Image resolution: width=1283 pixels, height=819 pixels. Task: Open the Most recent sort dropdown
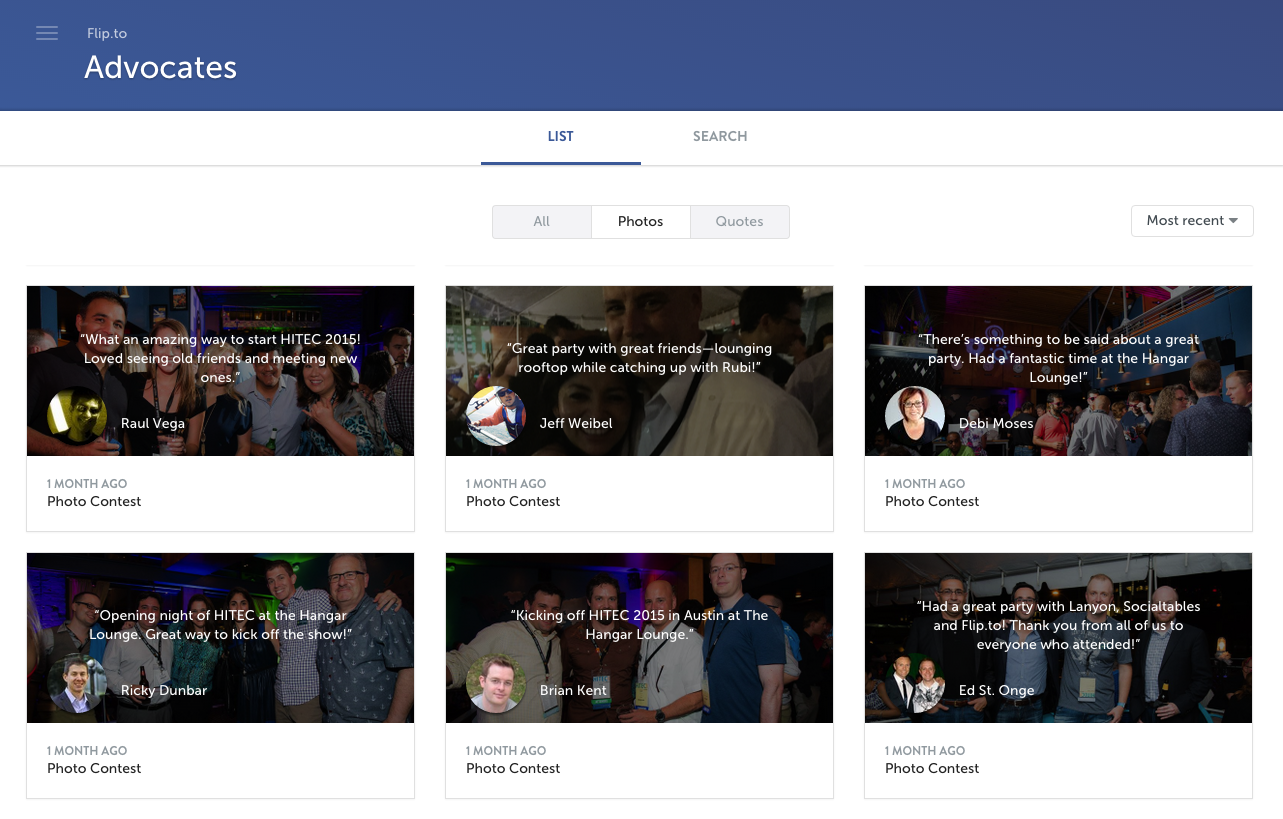[x=1192, y=221]
